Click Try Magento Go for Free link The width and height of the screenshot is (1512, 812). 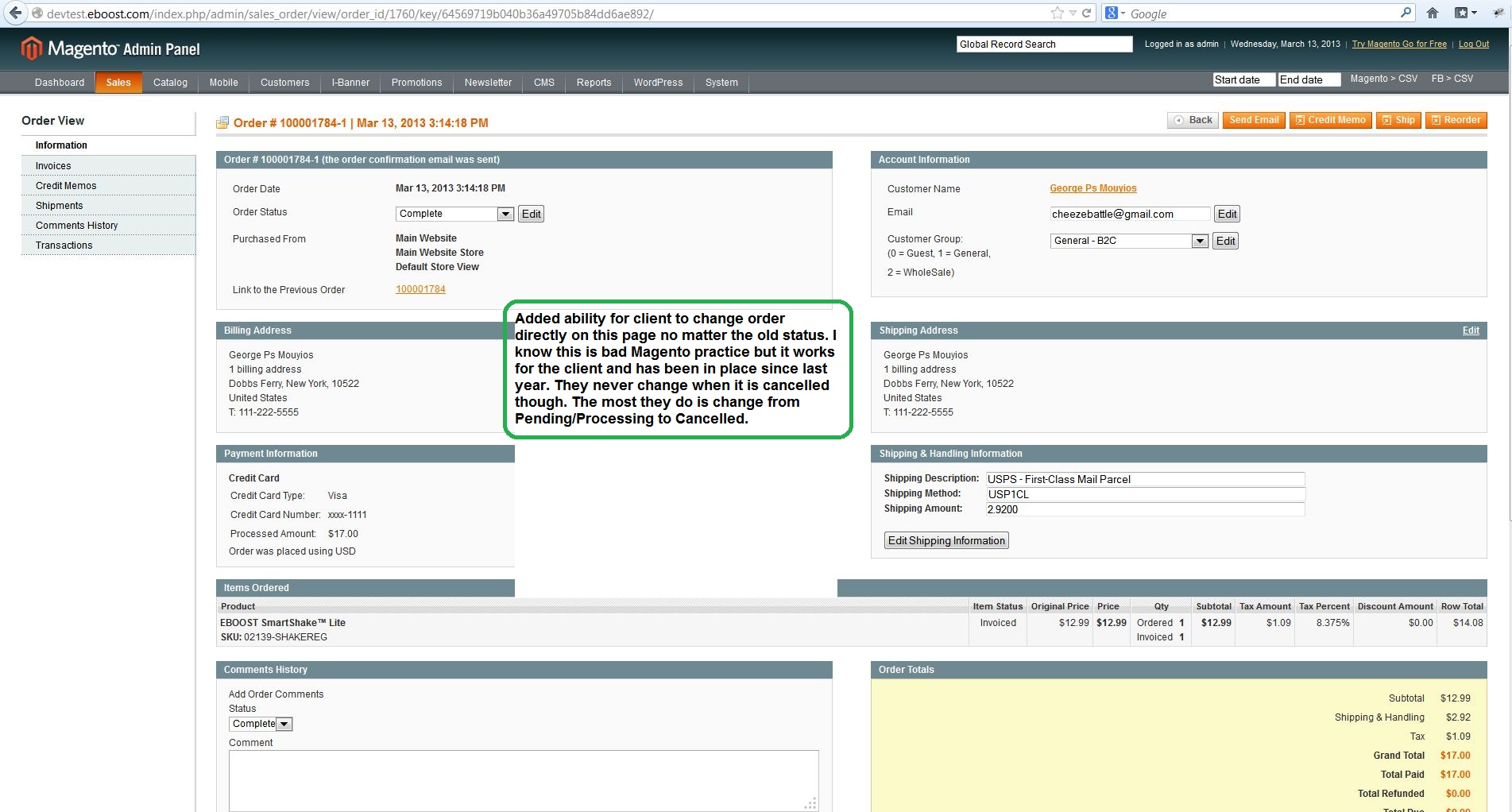pos(1399,44)
